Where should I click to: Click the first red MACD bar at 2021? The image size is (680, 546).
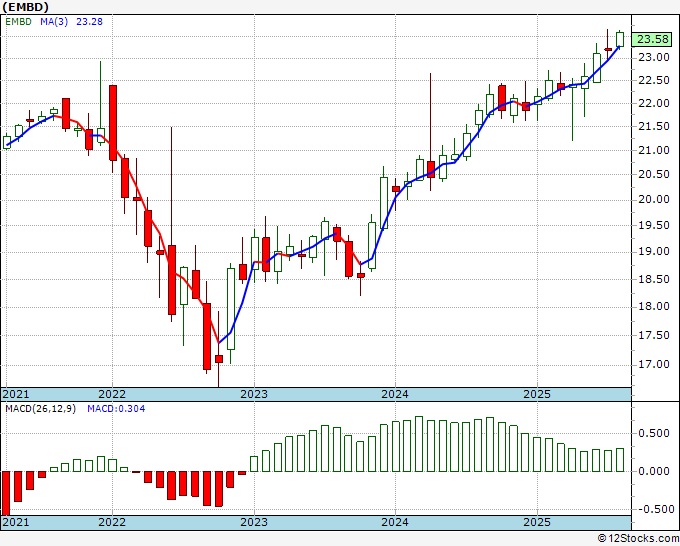click(6, 493)
